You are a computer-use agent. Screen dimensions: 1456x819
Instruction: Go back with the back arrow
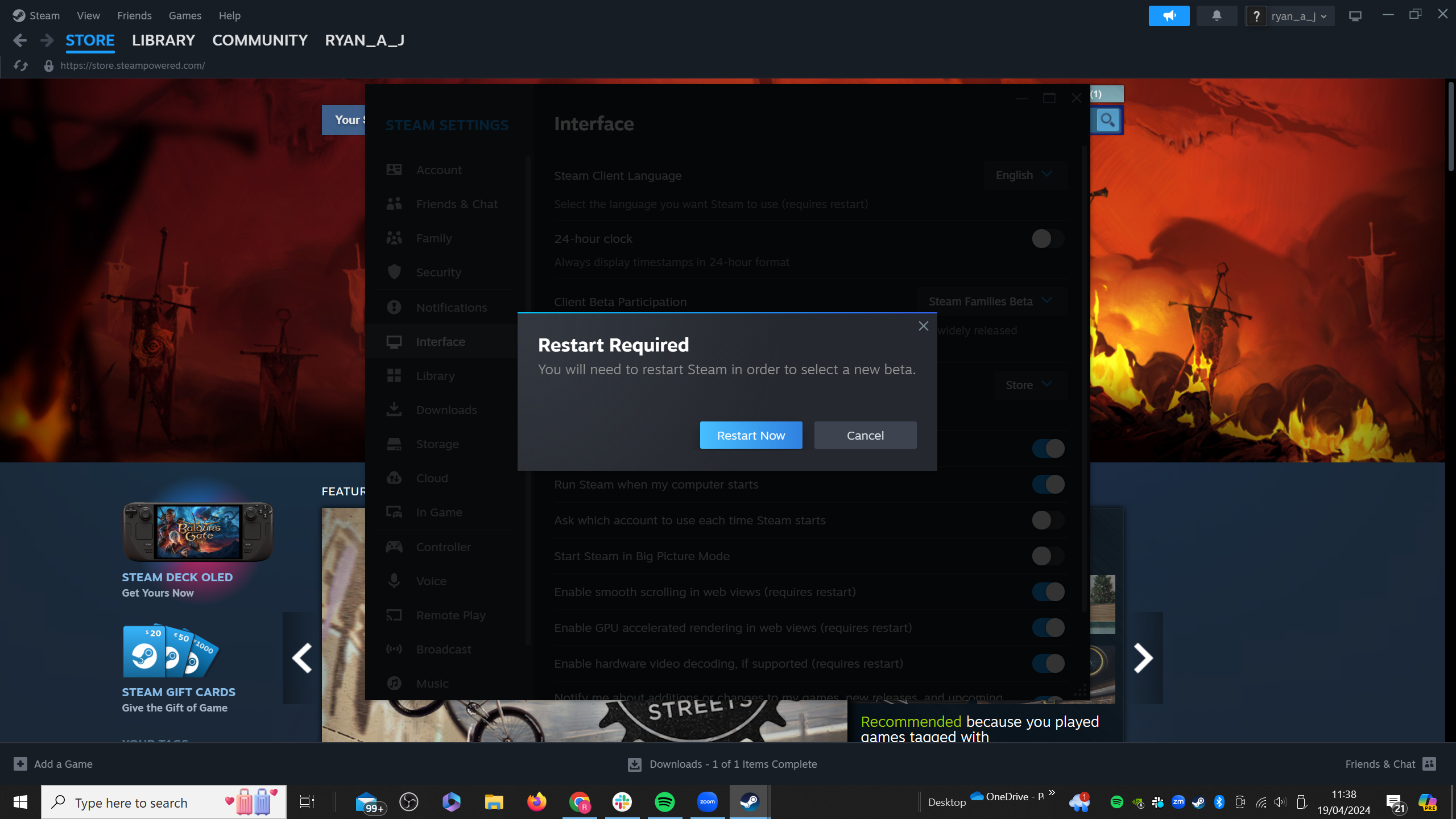(20, 40)
